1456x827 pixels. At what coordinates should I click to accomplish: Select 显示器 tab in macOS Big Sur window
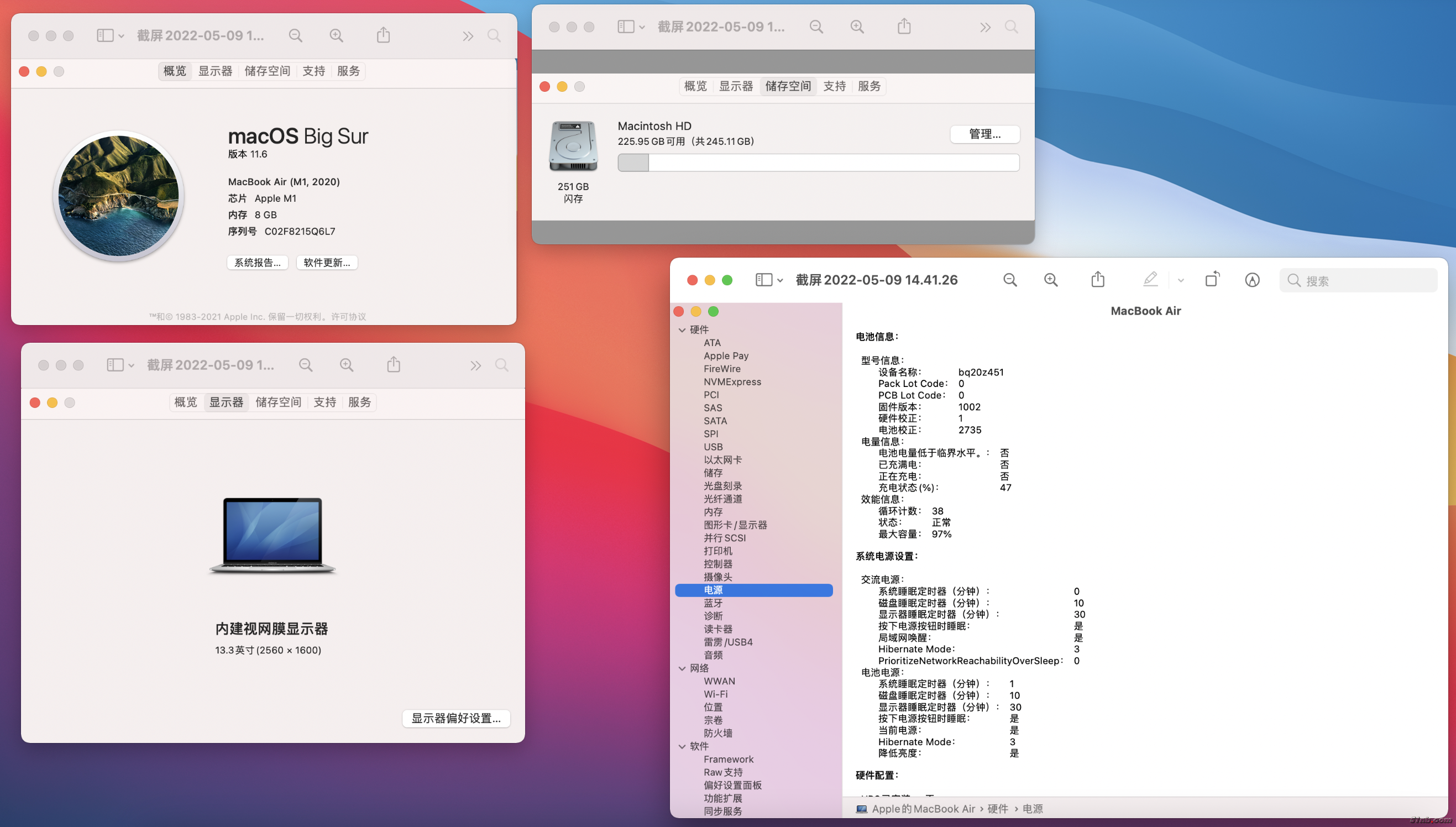click(215, 71)
